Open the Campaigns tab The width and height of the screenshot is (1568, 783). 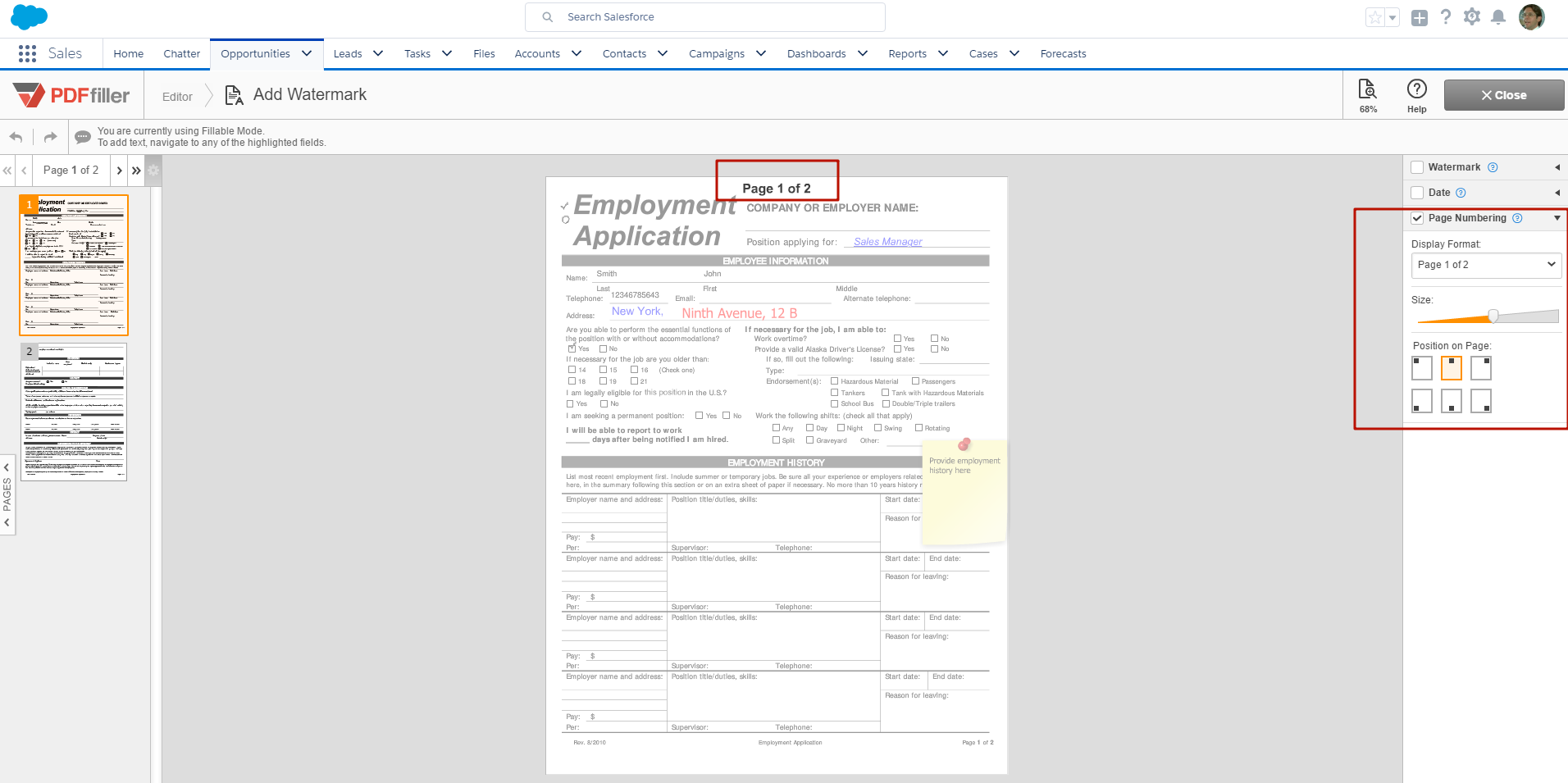point(717,54)
